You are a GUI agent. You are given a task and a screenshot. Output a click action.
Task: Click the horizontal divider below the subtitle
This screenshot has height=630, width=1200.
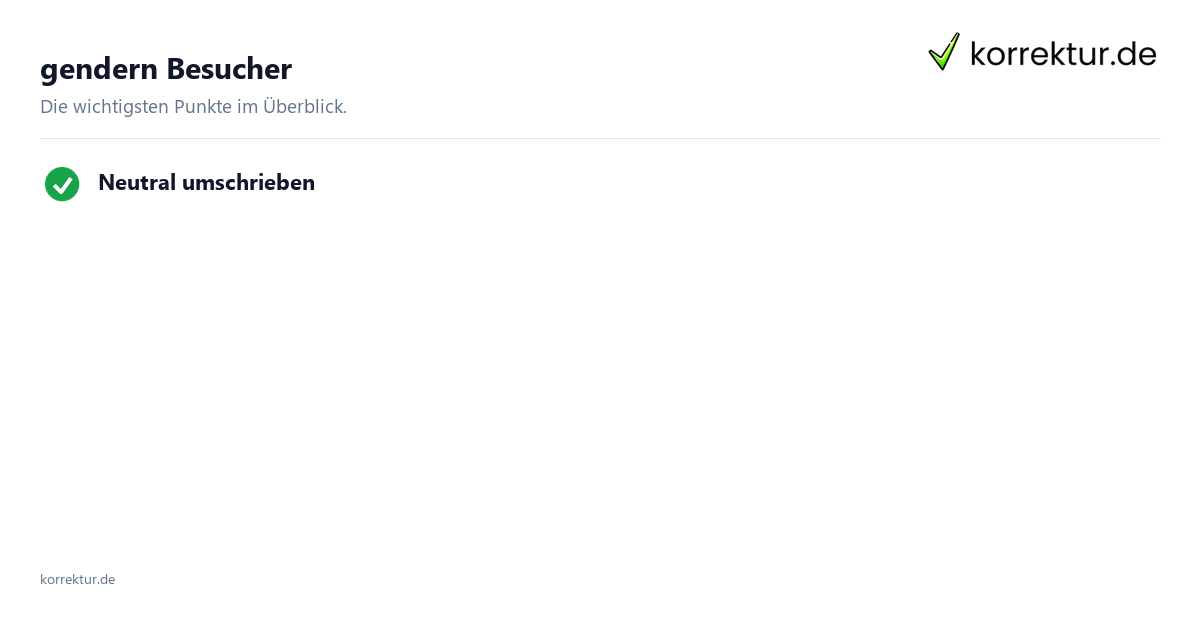(x=600, y=138)
